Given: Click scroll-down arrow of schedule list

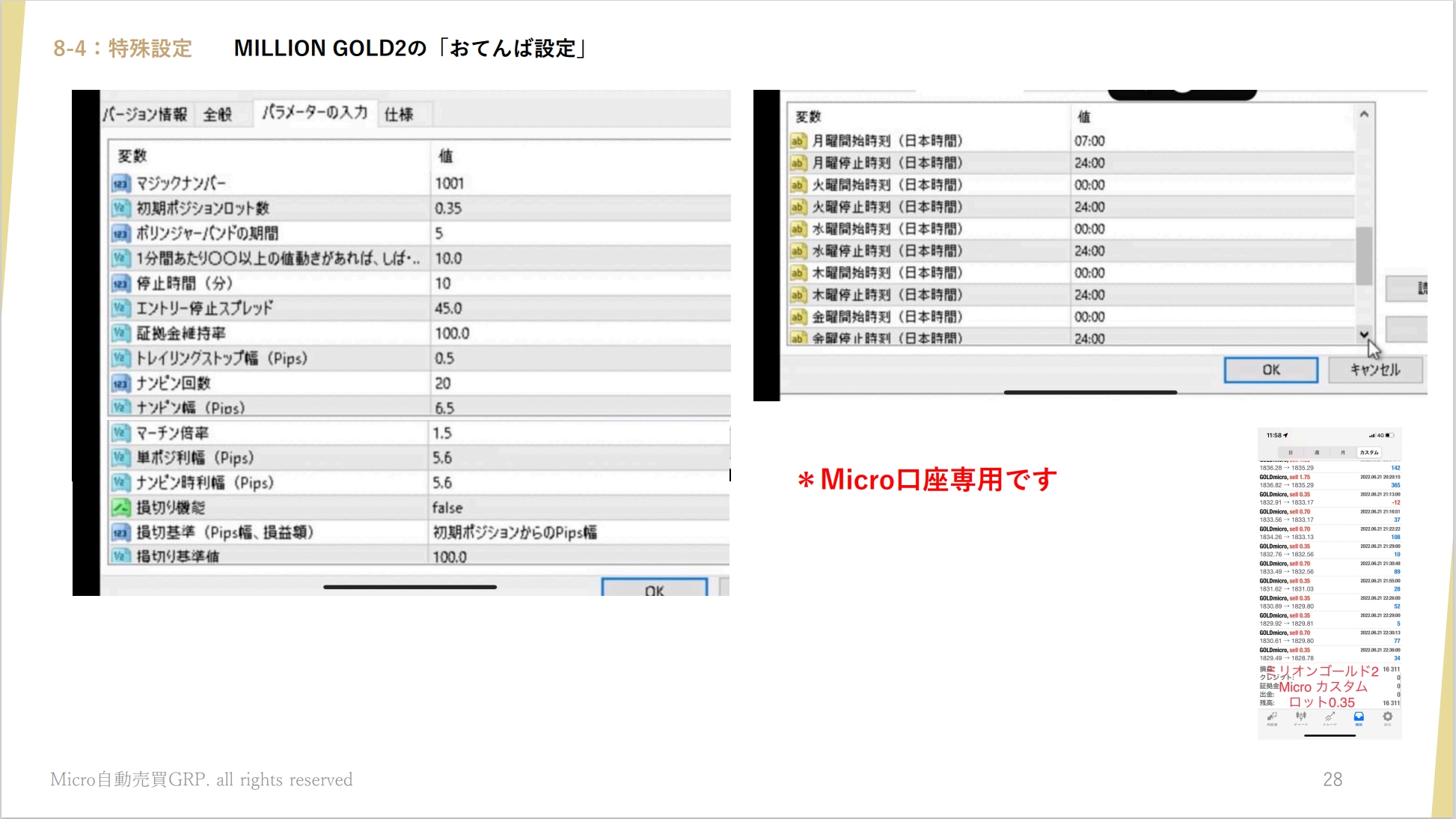Looking at the screenshot, I should 1364,335.
